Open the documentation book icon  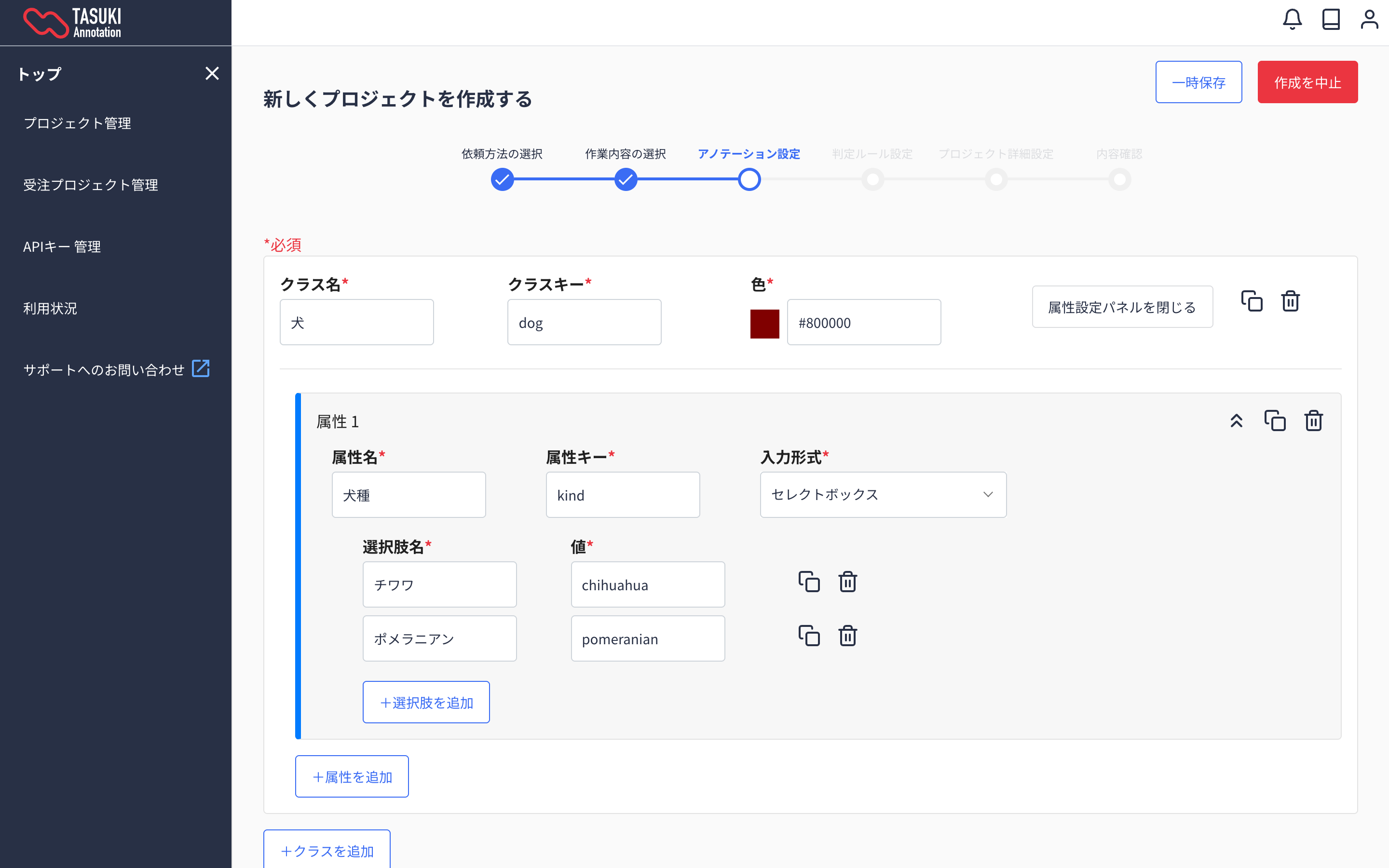(1331, 19)
